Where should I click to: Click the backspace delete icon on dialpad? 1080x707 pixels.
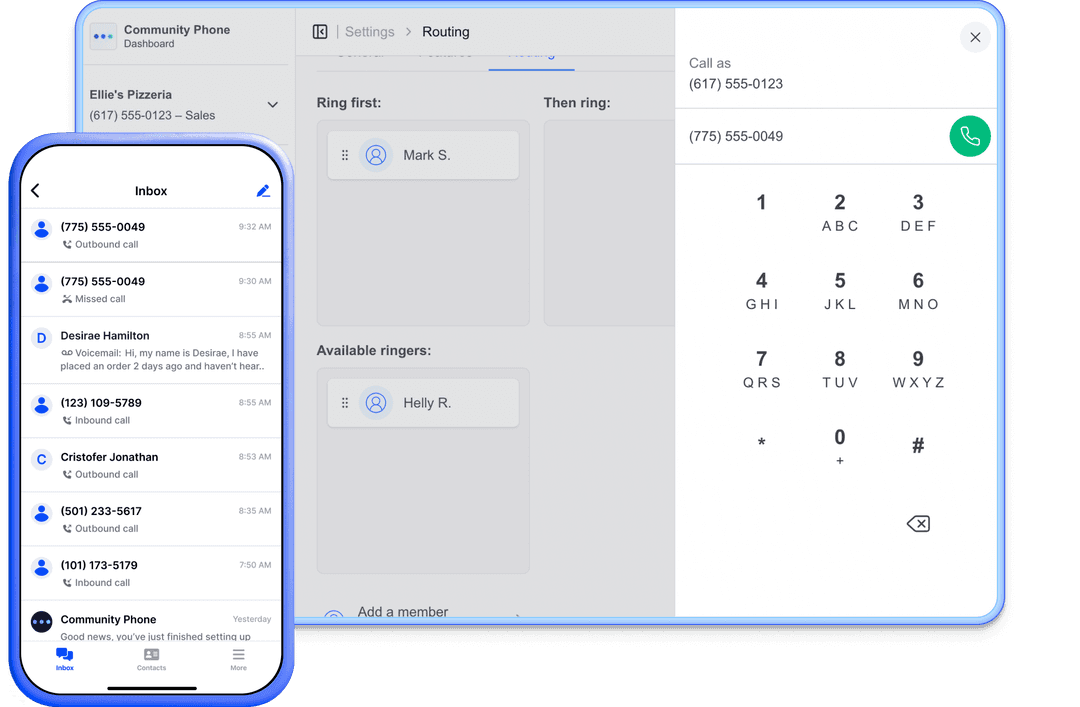(x=917, y=524)
